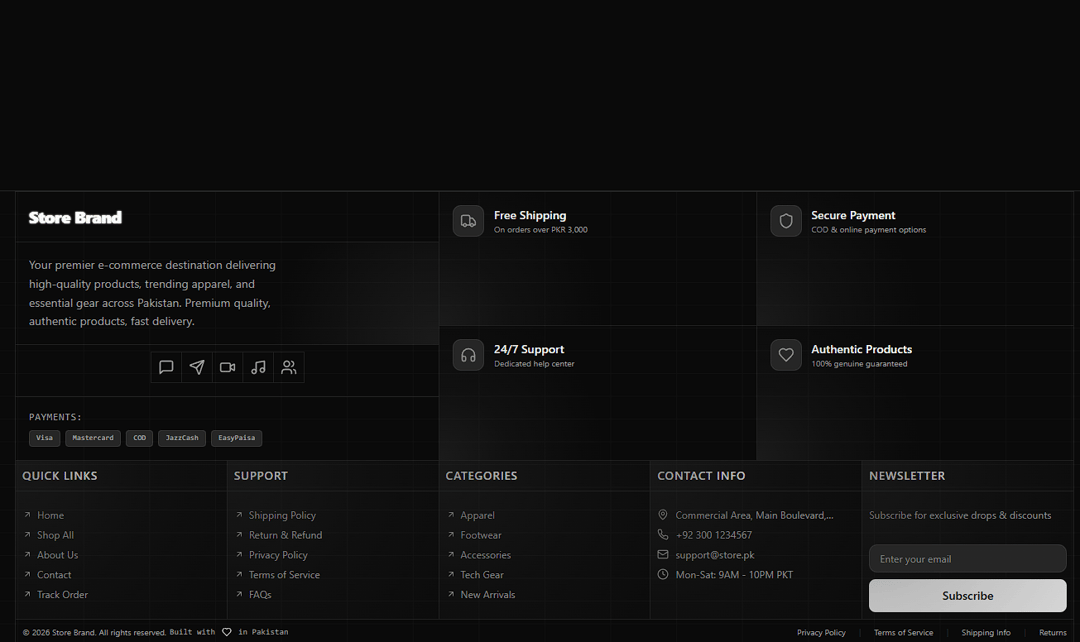
Task: Open the Shop All link
Action: click(55, 535)
